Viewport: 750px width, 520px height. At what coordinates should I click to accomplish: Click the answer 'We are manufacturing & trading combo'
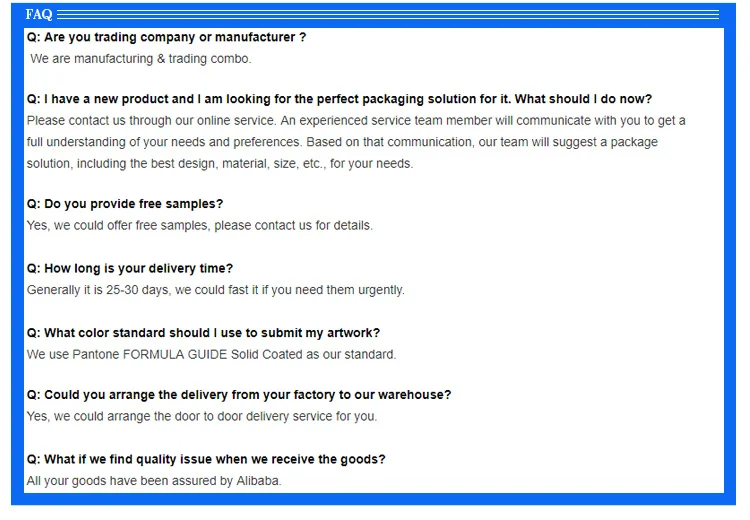(141, 59)
